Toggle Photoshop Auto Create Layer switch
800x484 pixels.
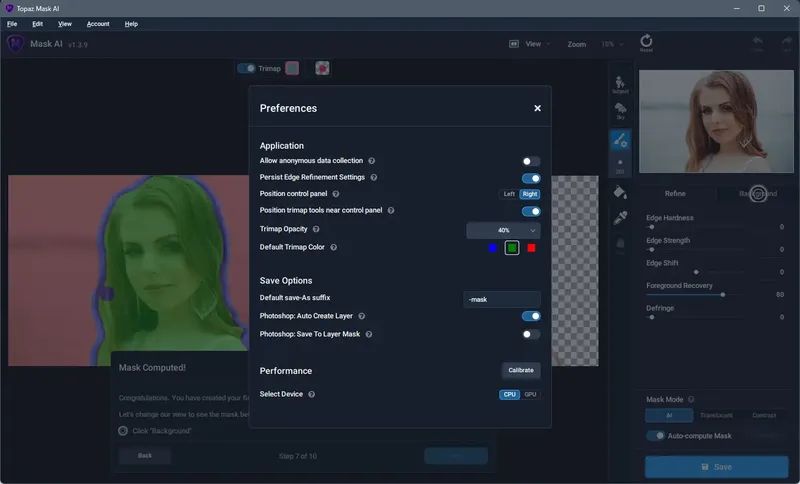coord(531,316)
